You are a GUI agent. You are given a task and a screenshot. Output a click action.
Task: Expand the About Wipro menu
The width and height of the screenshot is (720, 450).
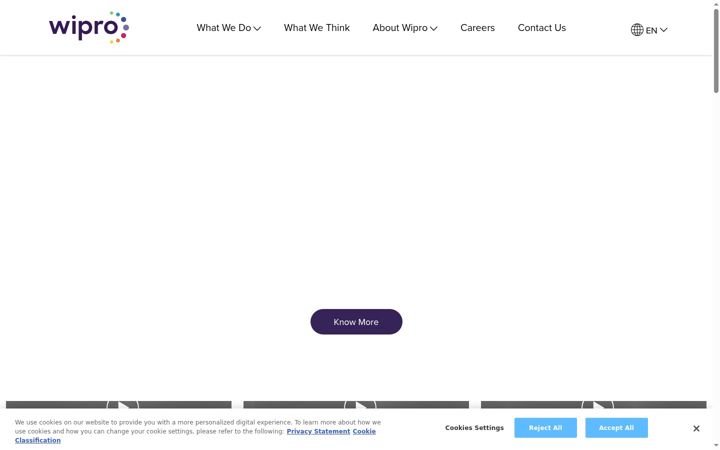[405, 28]
